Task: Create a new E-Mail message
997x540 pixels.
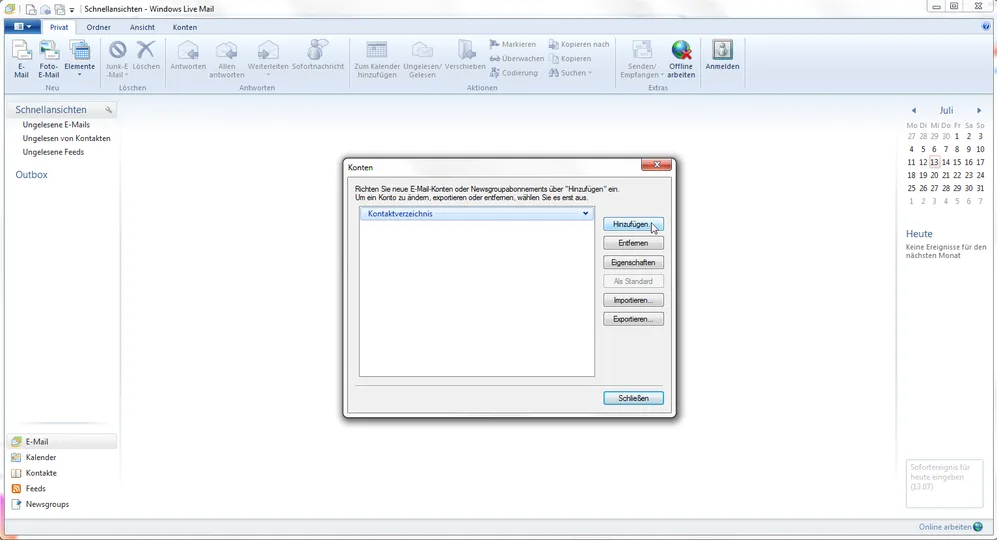Action: click(22, 59)
